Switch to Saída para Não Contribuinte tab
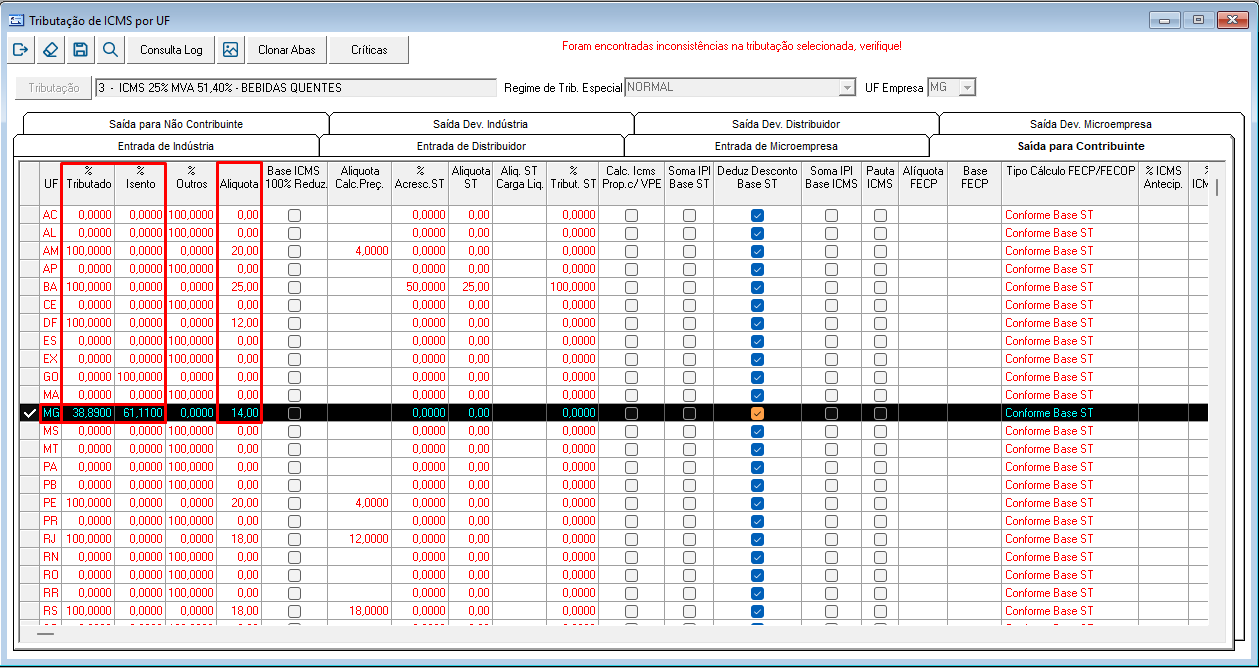Viewport: 1259px width, 668px height. point(176,124)
